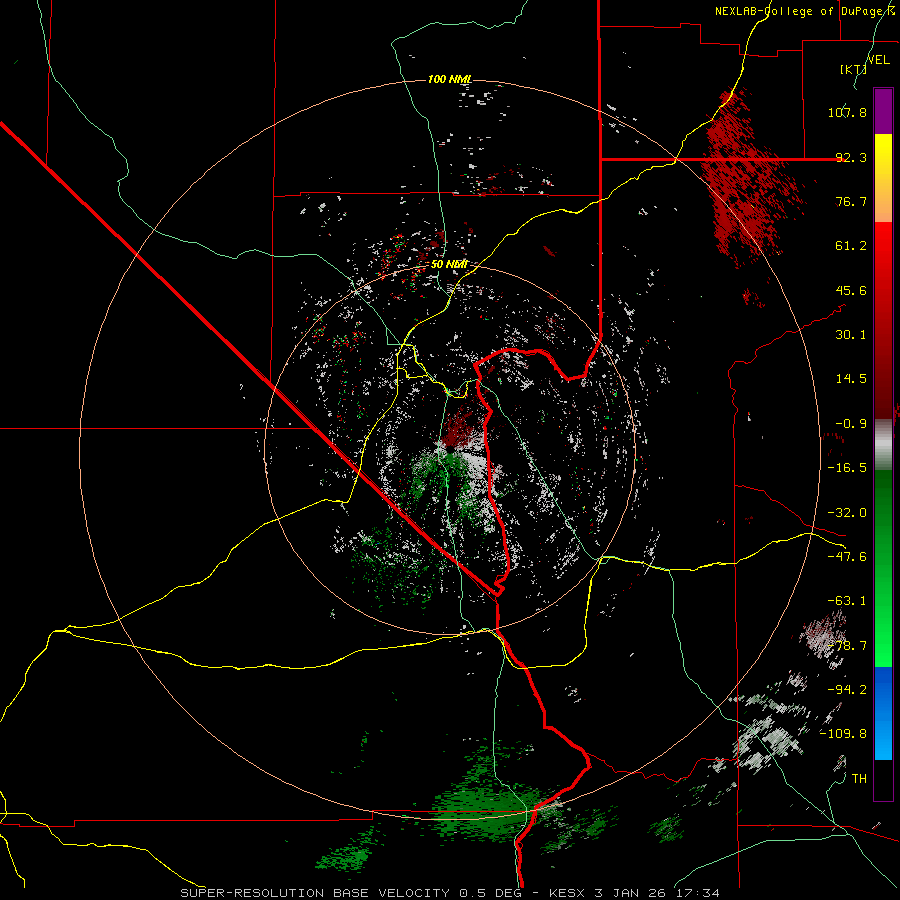900x900 pixels.
Task: Click the 76.7 velocity scale value
Action: [x=851, y=201]
